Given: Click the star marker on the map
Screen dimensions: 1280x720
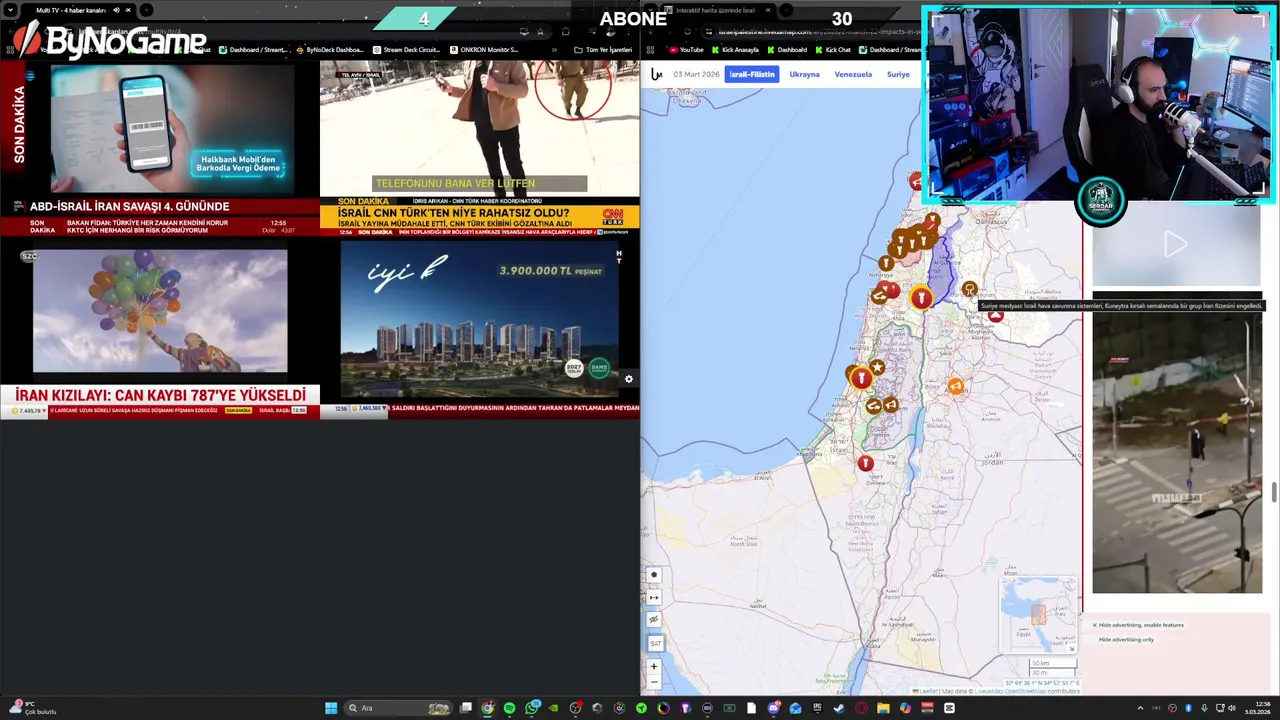Looking at the screenshot, I should click(877, 368).
